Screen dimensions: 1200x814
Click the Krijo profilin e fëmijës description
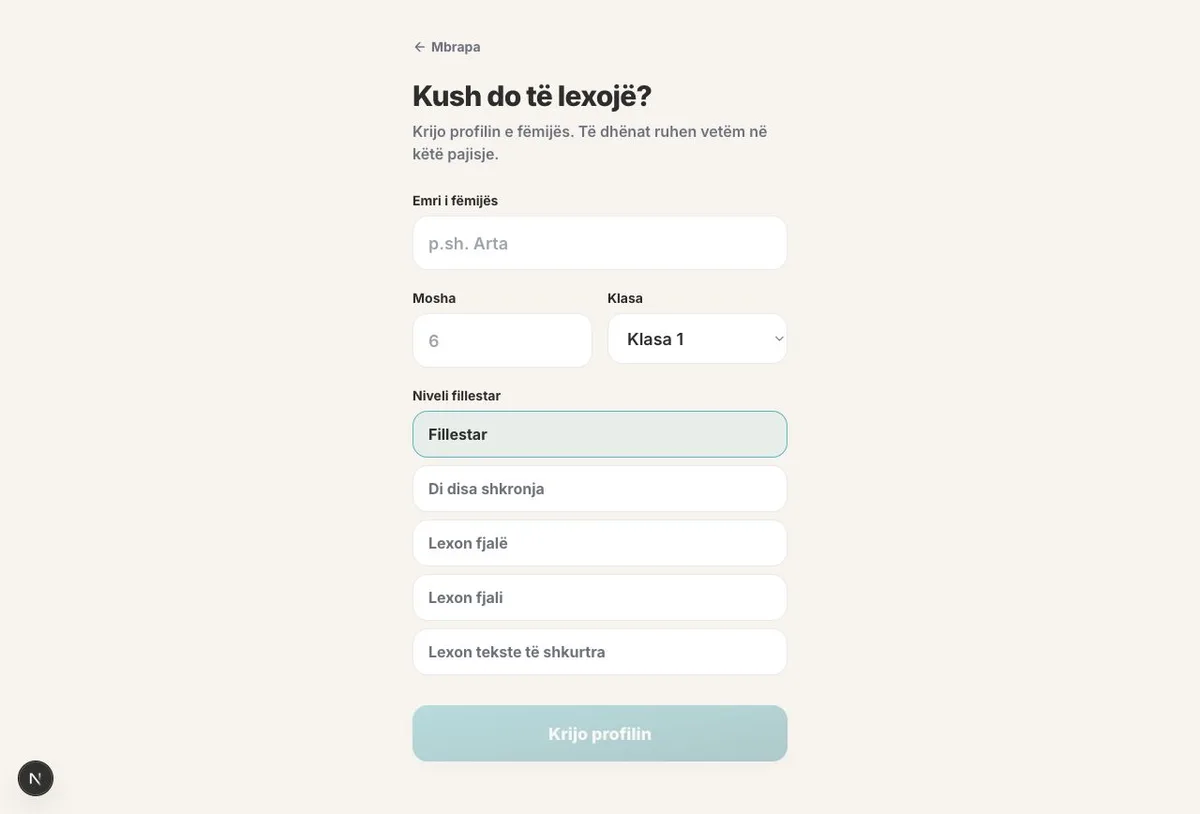(x=590, y=142)
